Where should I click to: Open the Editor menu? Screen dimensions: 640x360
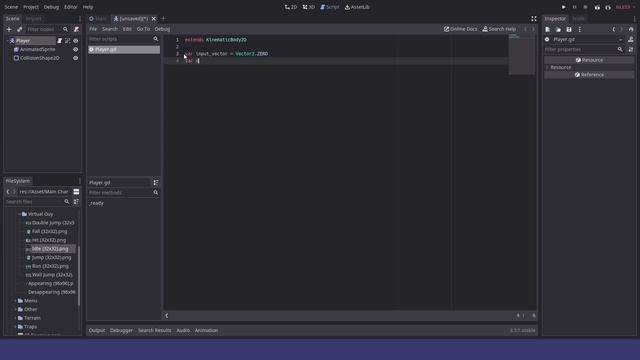point(70,7)
